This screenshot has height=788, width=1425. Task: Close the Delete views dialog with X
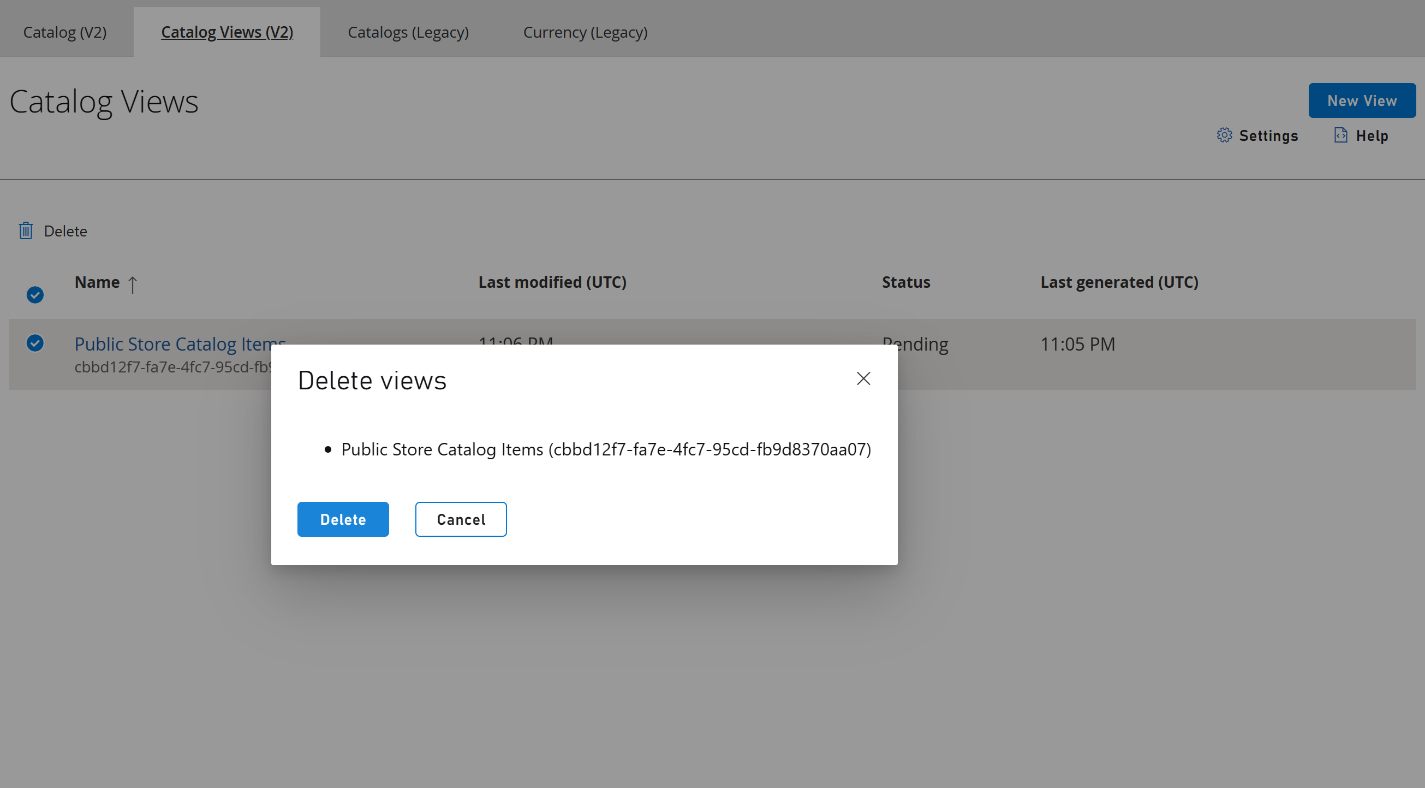pyautogui.click(x=864, y=379)
